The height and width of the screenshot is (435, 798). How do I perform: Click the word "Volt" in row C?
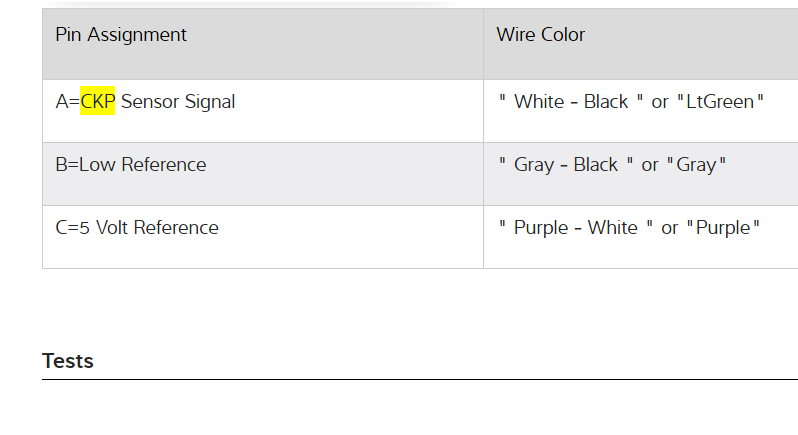tap(112, 228)
